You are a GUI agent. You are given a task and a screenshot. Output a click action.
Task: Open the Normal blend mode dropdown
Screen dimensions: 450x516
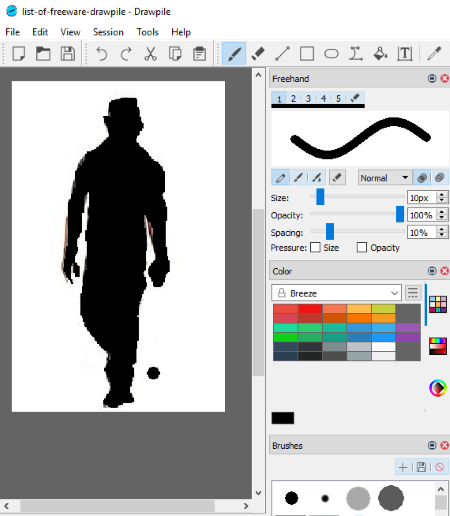click(385, 178)
